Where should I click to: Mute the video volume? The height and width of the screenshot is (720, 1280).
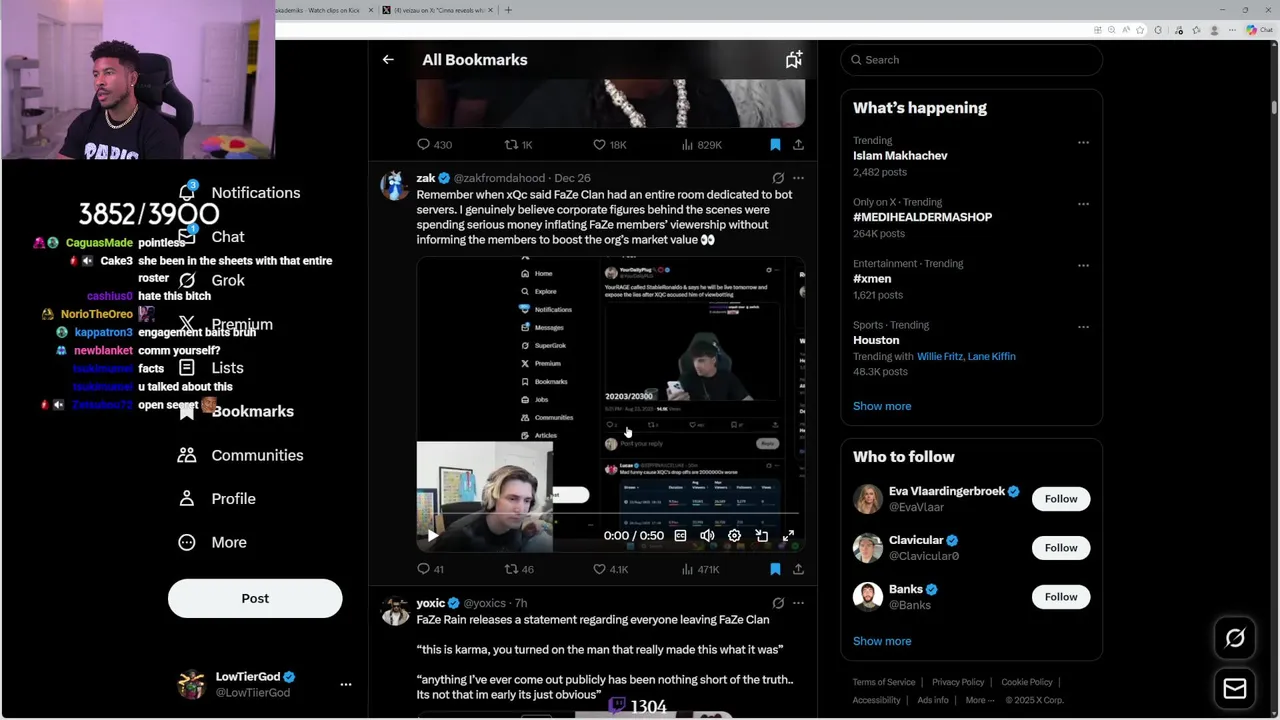[x=707, y=536]
